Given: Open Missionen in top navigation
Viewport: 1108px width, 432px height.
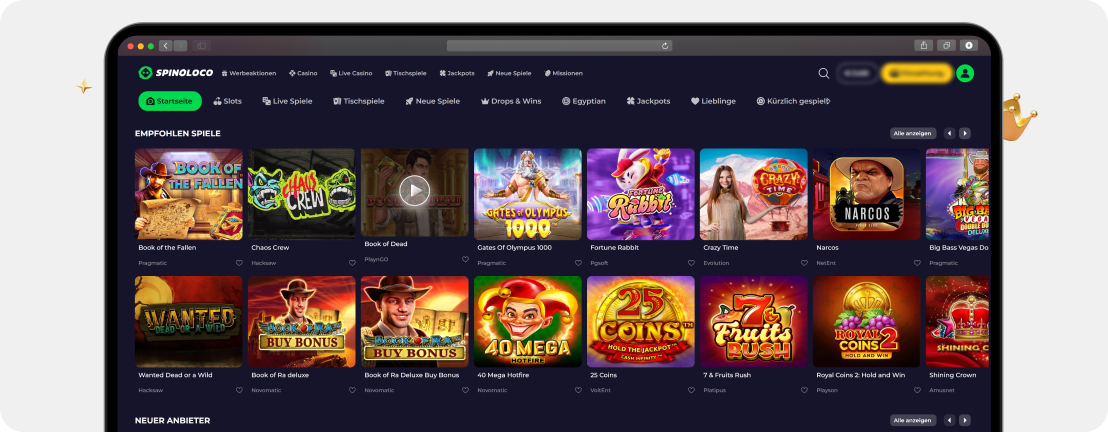Looking at the screenshot, I should (563, 73).
